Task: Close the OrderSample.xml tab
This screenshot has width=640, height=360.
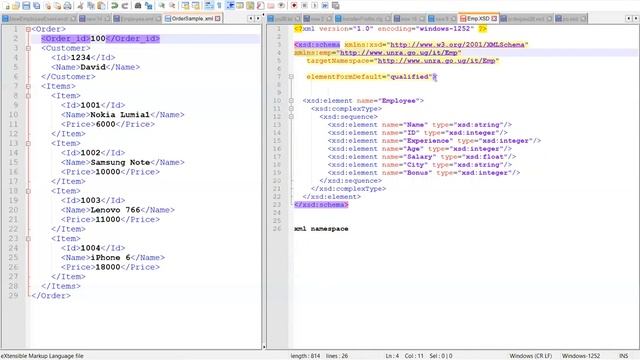Action: [218, 19]
